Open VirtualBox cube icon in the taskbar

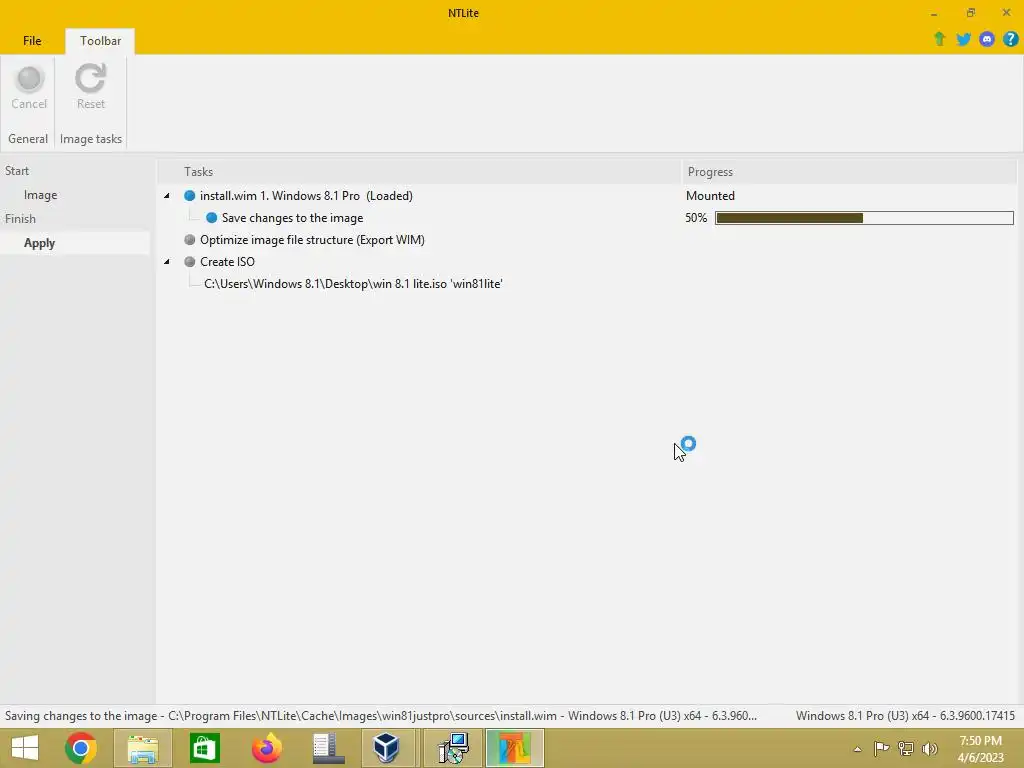point(386,748)
